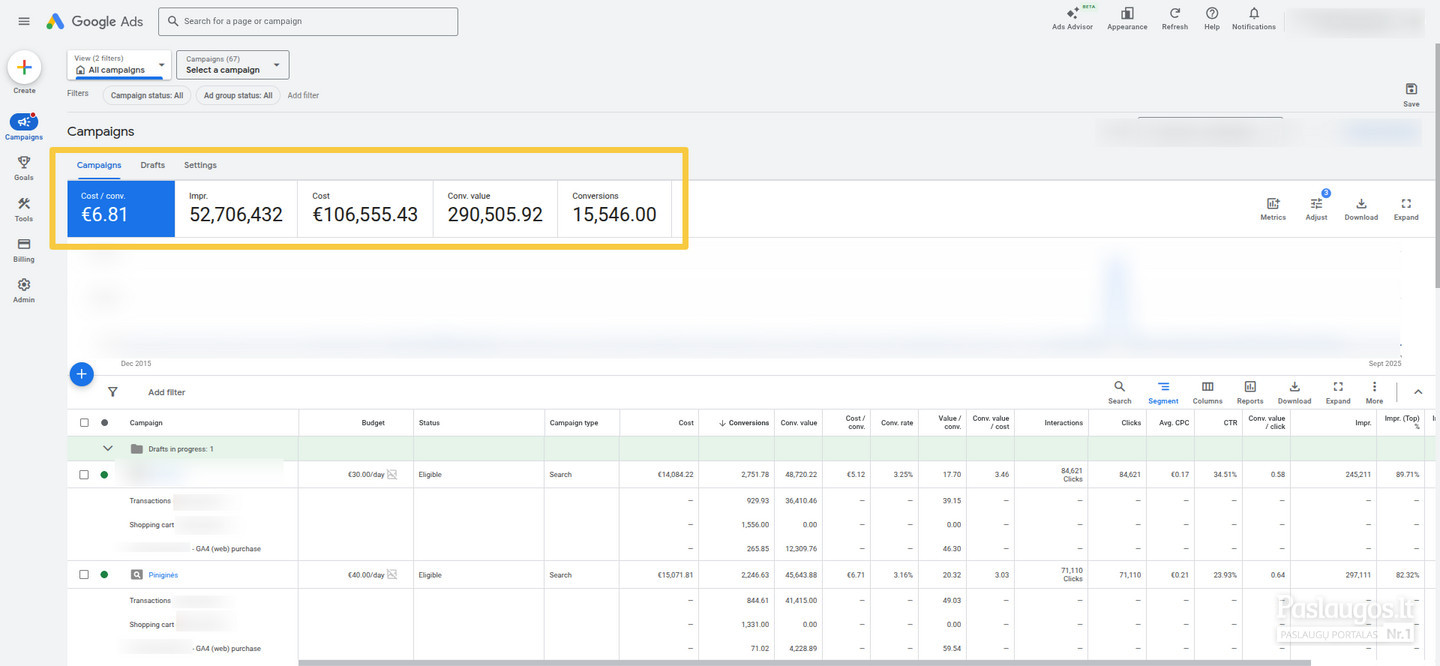This screenshot has height=666, width=1440.
Task: Go to Campaigns in sidebar
Action: 24,127
